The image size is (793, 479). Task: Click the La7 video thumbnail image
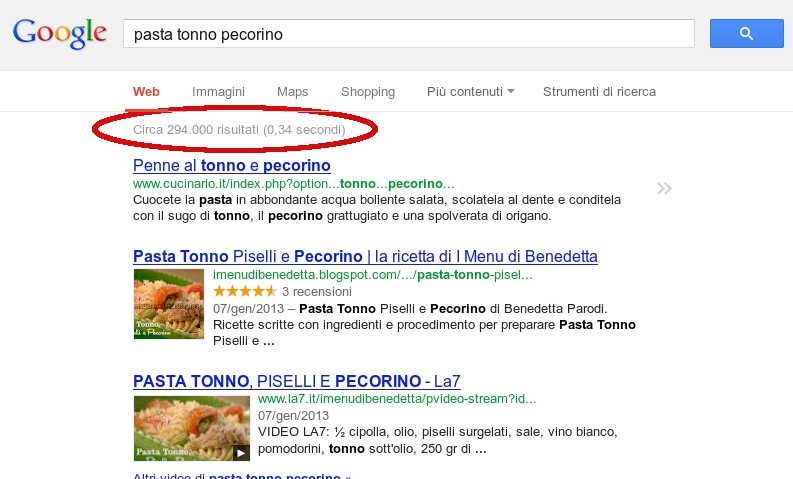[x=191, y=427]
